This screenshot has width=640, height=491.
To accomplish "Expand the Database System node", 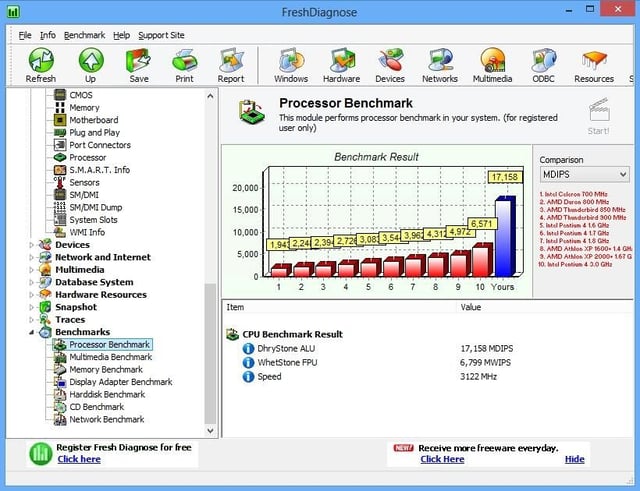I will (32, 282).
